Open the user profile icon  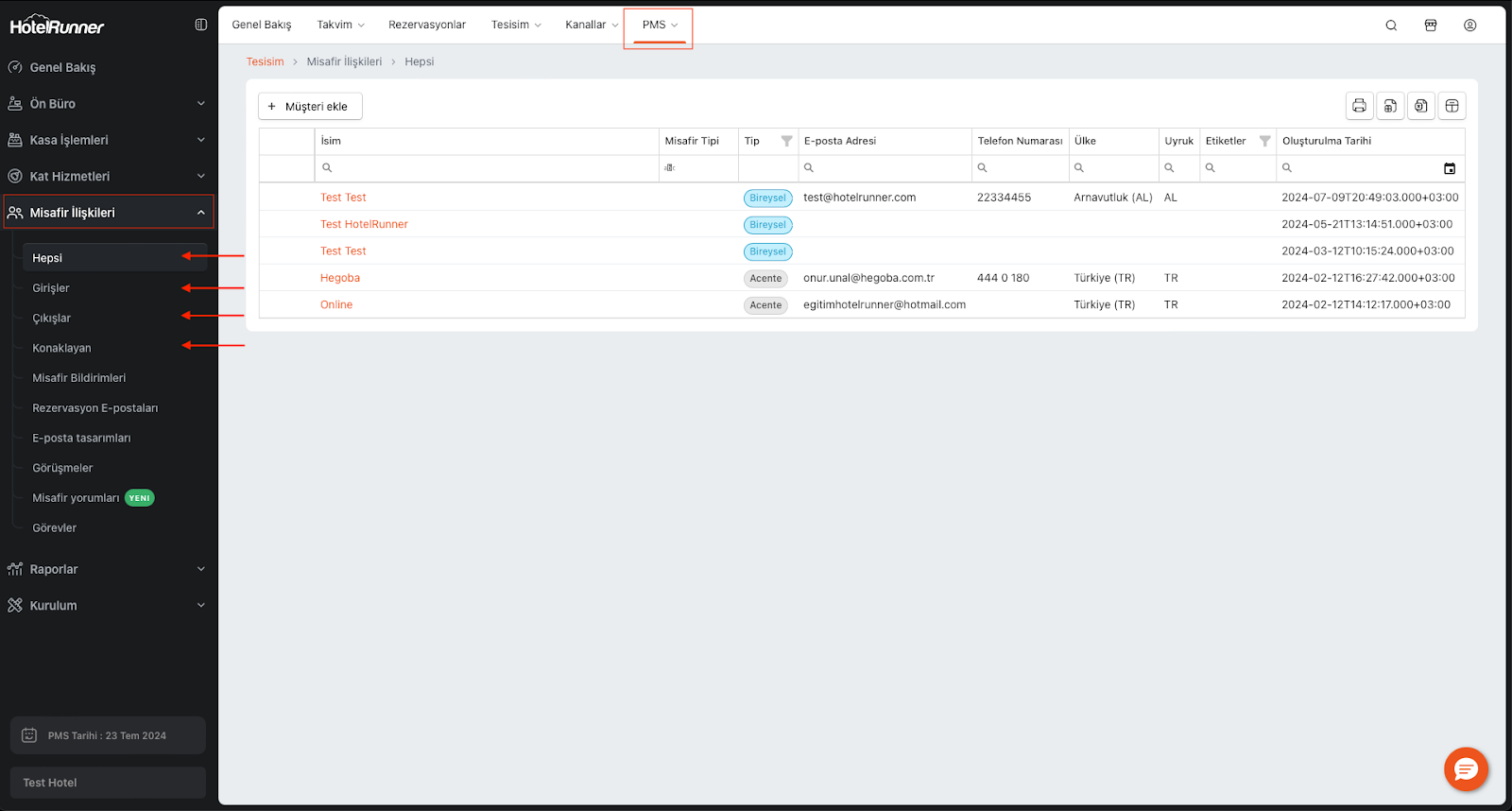[x=1470, y=26]
